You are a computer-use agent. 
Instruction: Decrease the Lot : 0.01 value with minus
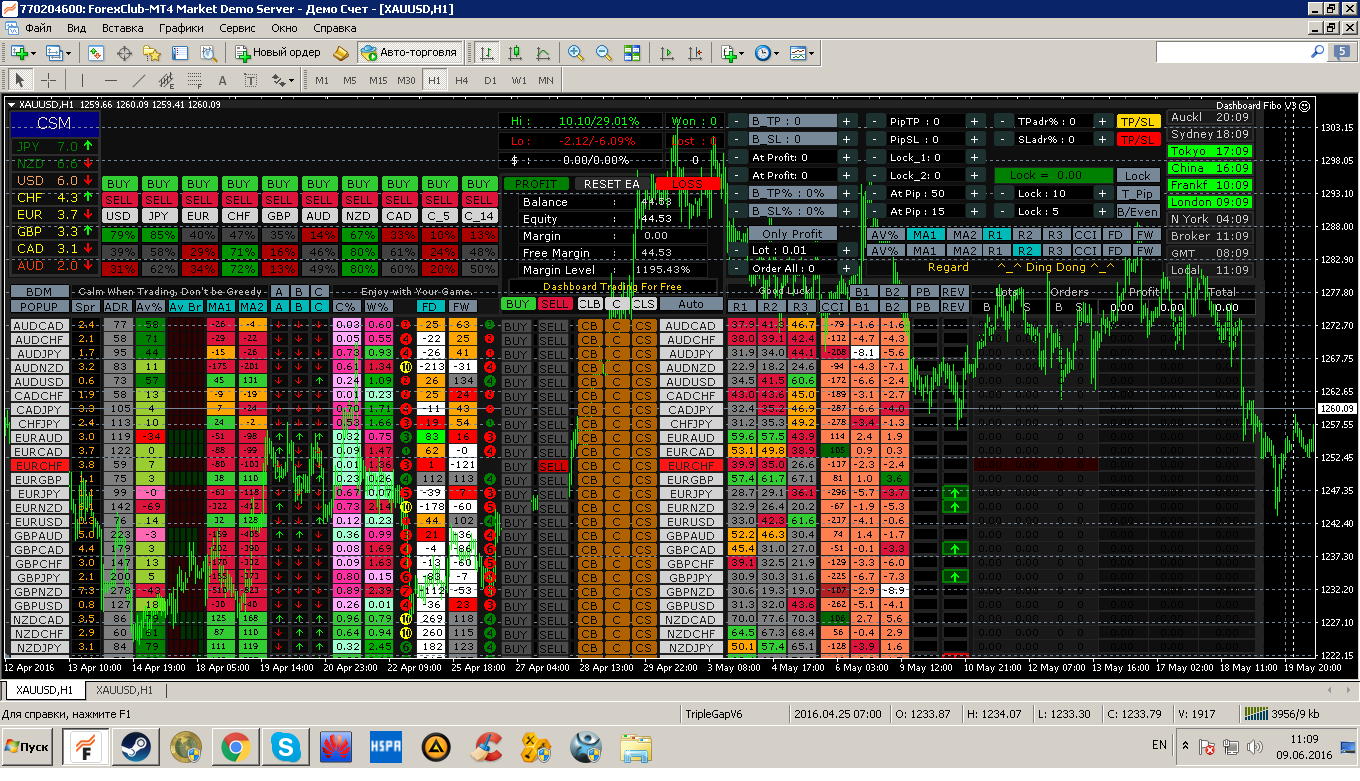[737, 250]
